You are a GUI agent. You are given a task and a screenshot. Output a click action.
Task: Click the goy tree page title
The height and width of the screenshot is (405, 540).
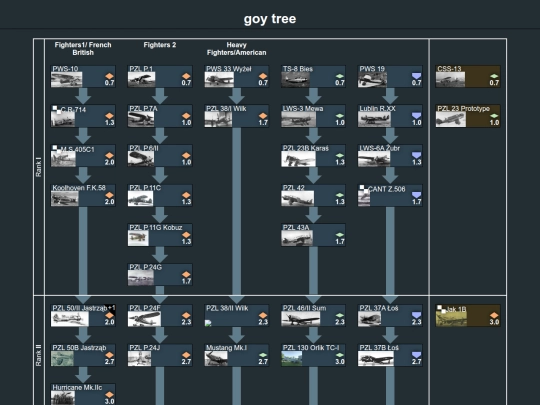(x=270, y=19)
